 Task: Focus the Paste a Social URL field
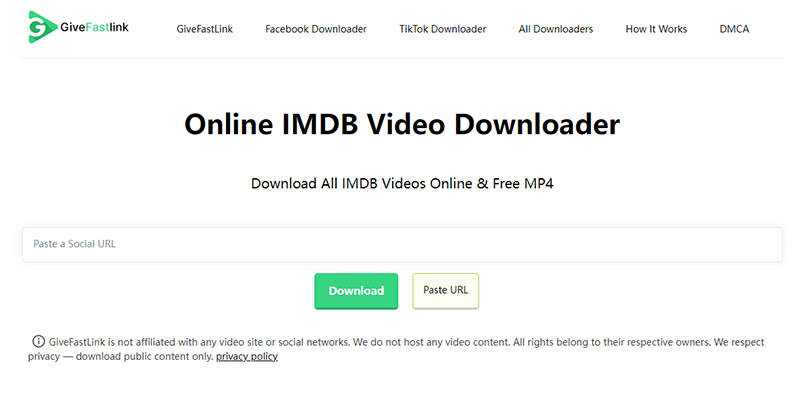click(x=401, y=244)
